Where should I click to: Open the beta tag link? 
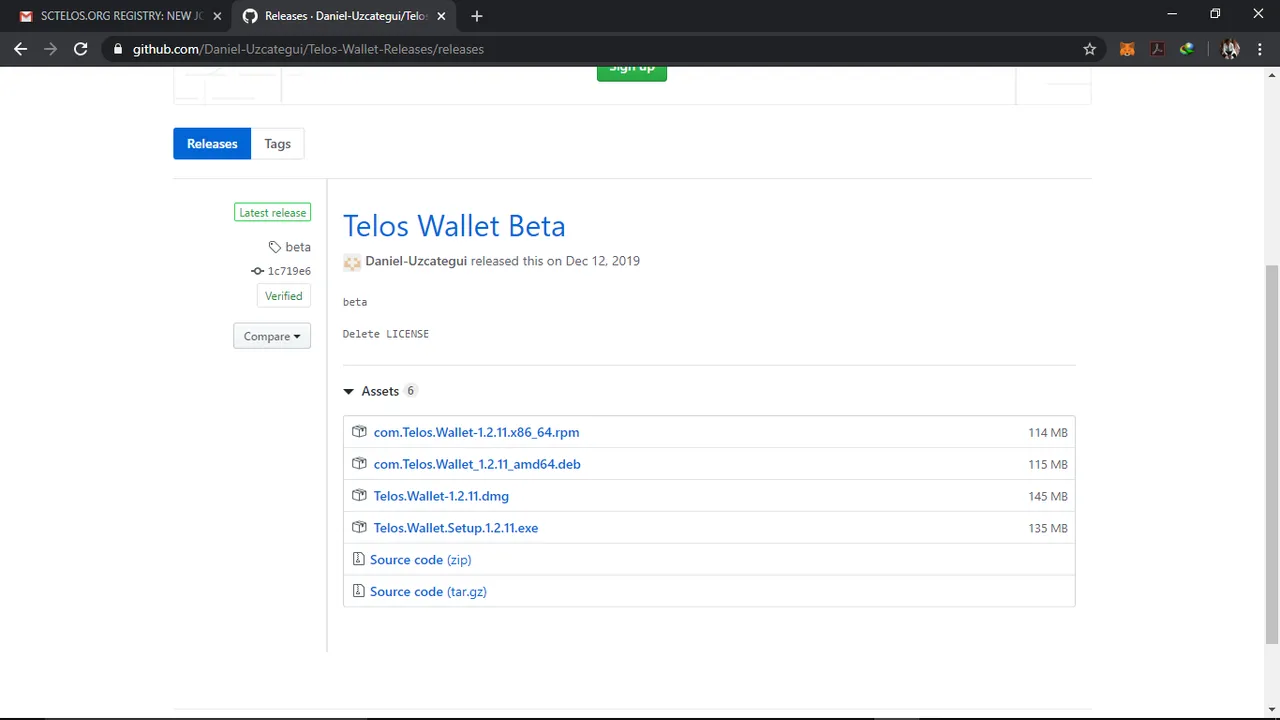coord(290,247)
